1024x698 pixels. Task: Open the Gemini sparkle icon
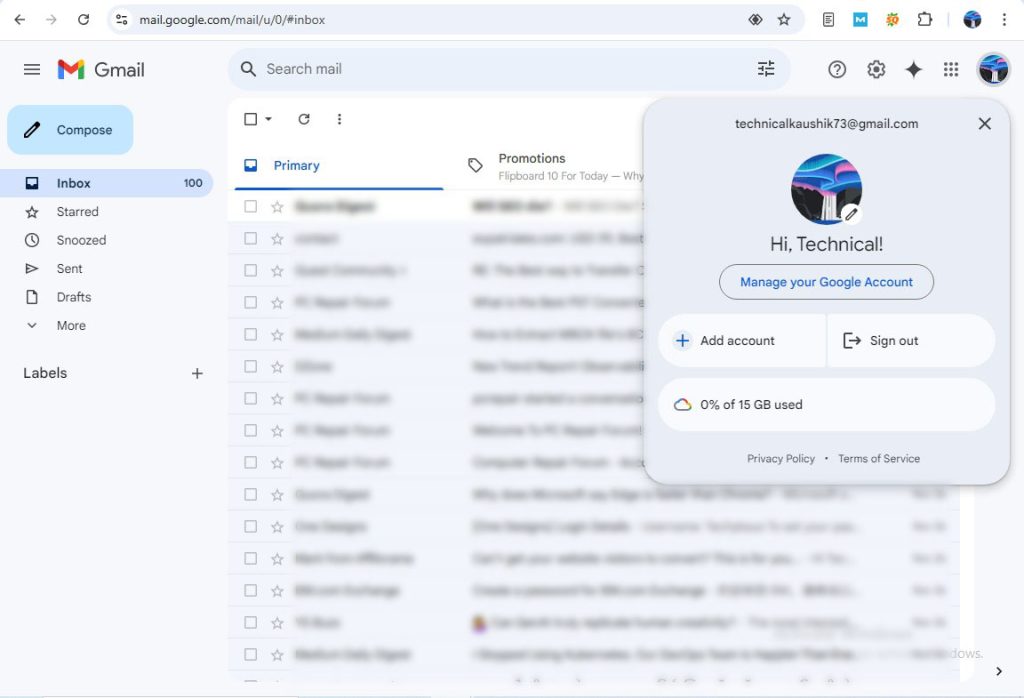click(914, 69)
